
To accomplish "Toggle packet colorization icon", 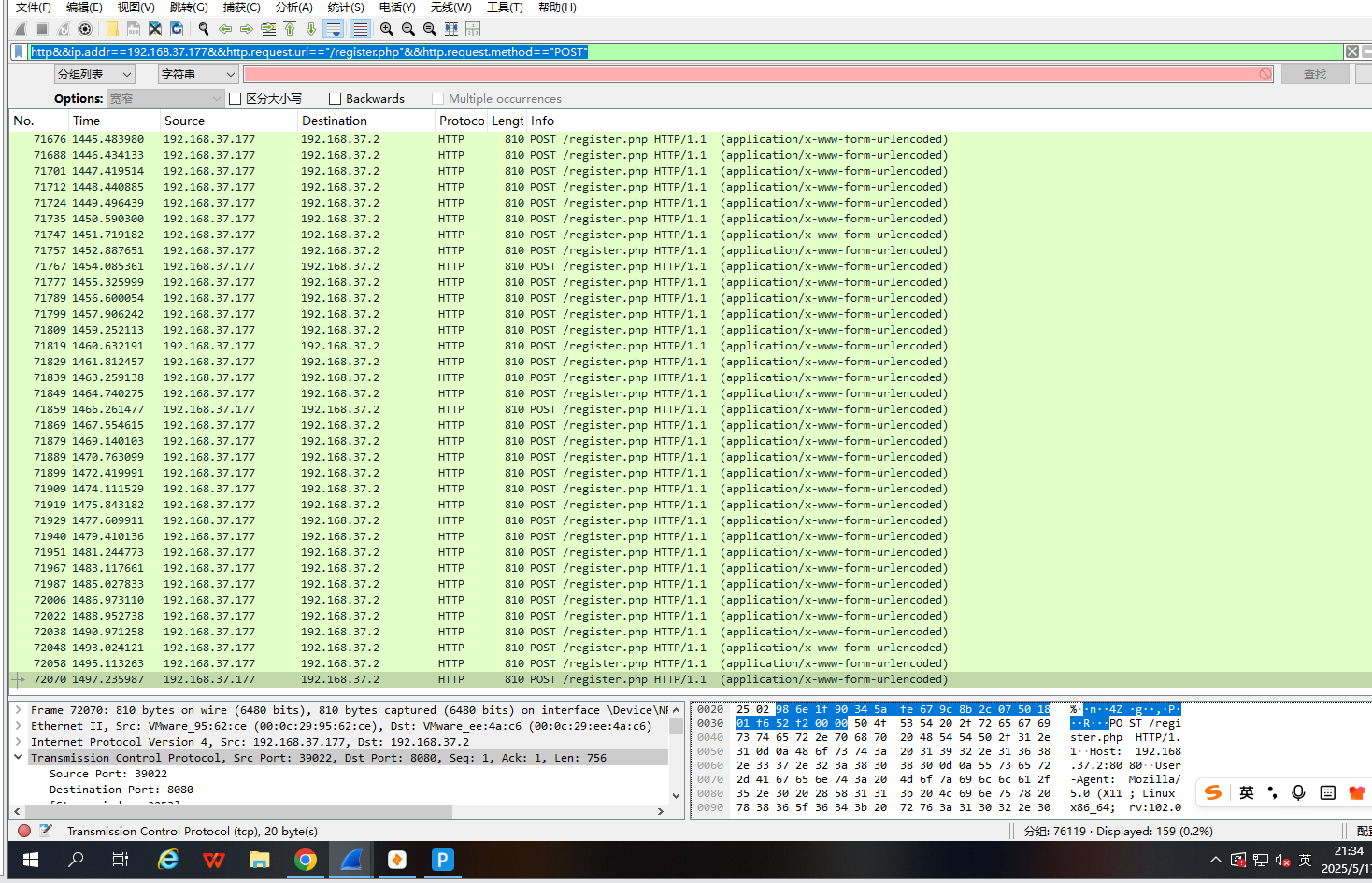I will coord(360,29).
